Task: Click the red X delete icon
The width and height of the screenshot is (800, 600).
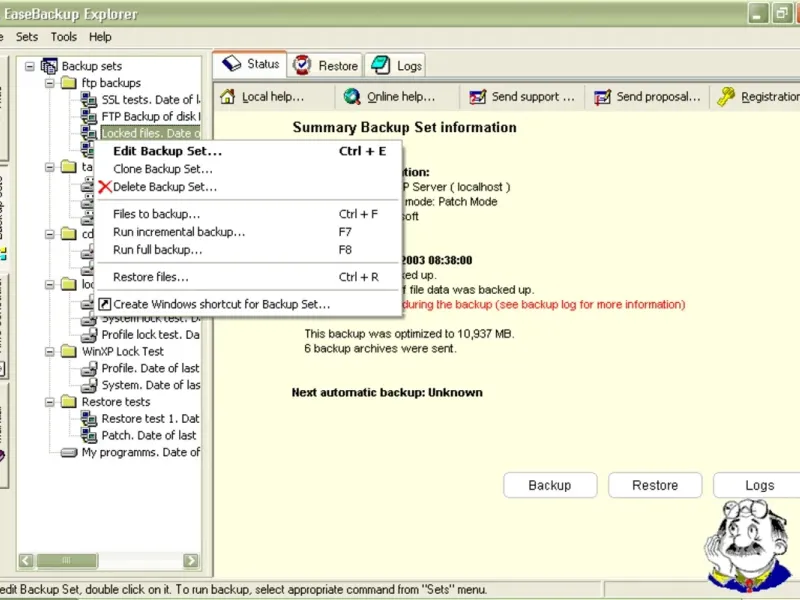Action: click(x=105, y=187)
